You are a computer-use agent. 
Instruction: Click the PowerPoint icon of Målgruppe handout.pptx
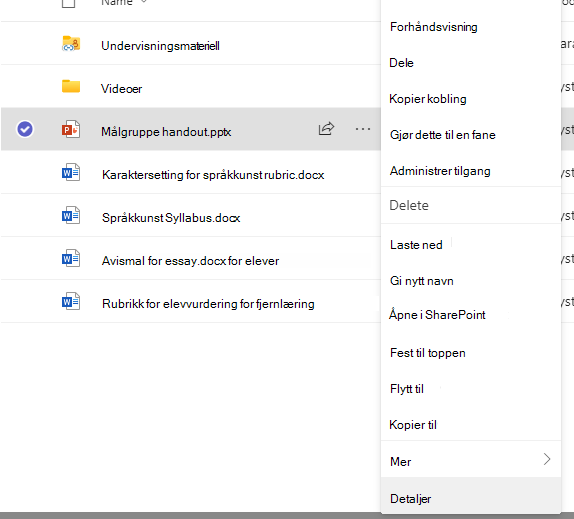click(x=71, y=129)
